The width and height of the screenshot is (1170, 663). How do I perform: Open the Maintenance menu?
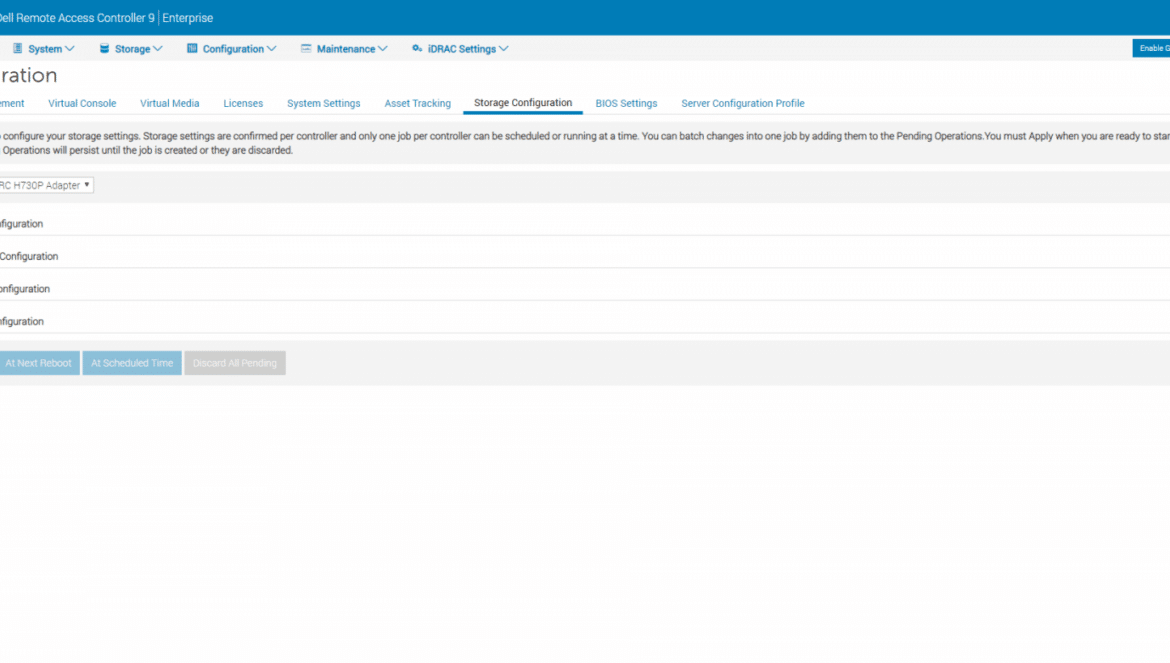(345, 48)
